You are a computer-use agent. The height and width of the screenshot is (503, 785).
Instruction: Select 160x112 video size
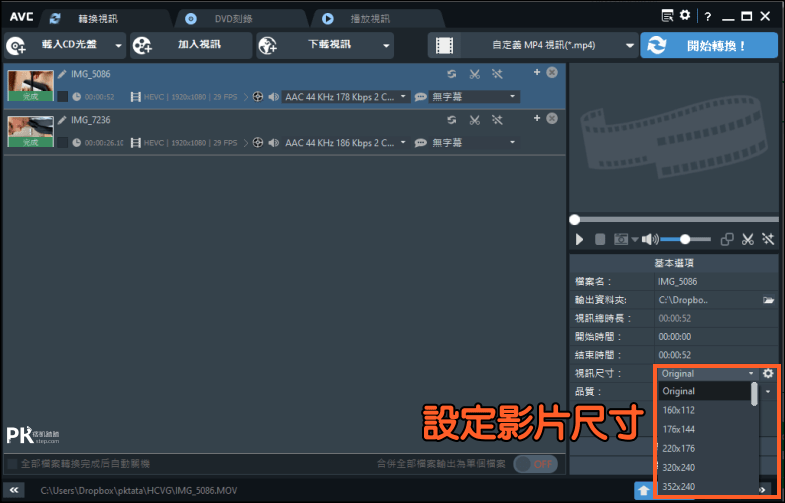pyautogui.click(x=704, y=410)
